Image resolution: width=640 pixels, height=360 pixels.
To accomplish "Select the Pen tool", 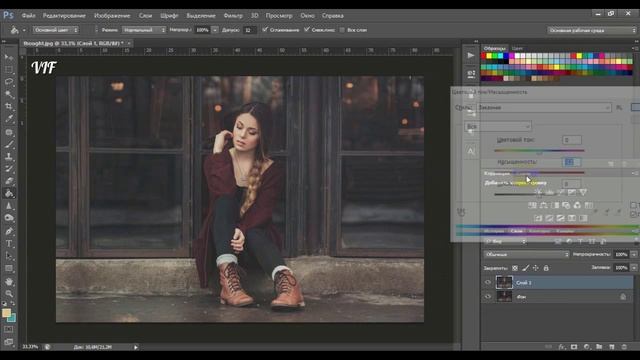I will pos(9,231).
